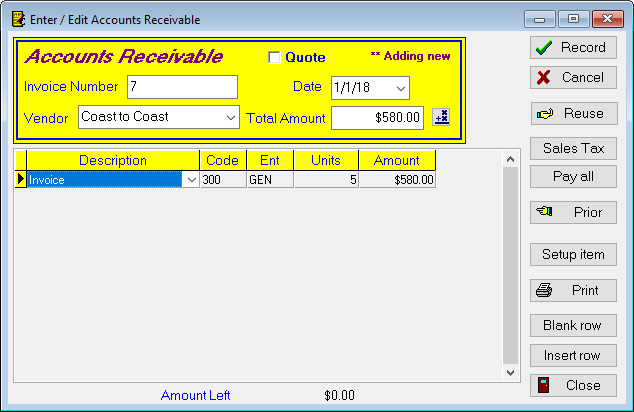
Task: Click the Units column header
Action: (326, 161)
